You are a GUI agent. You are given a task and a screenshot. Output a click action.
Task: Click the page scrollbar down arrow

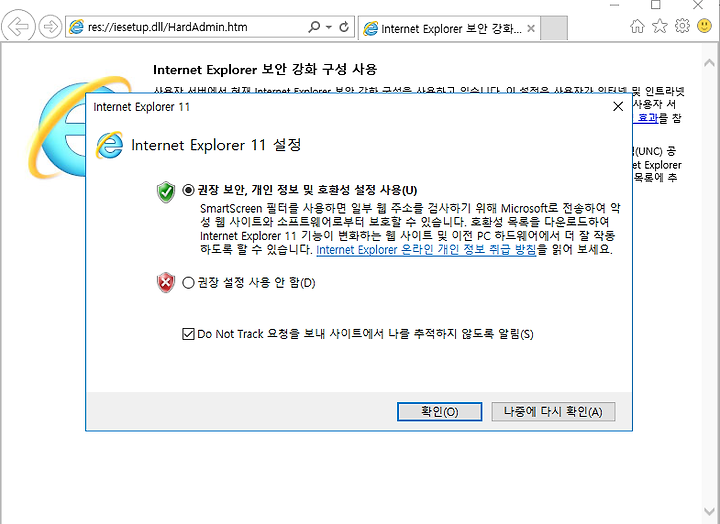coord(709,512)
